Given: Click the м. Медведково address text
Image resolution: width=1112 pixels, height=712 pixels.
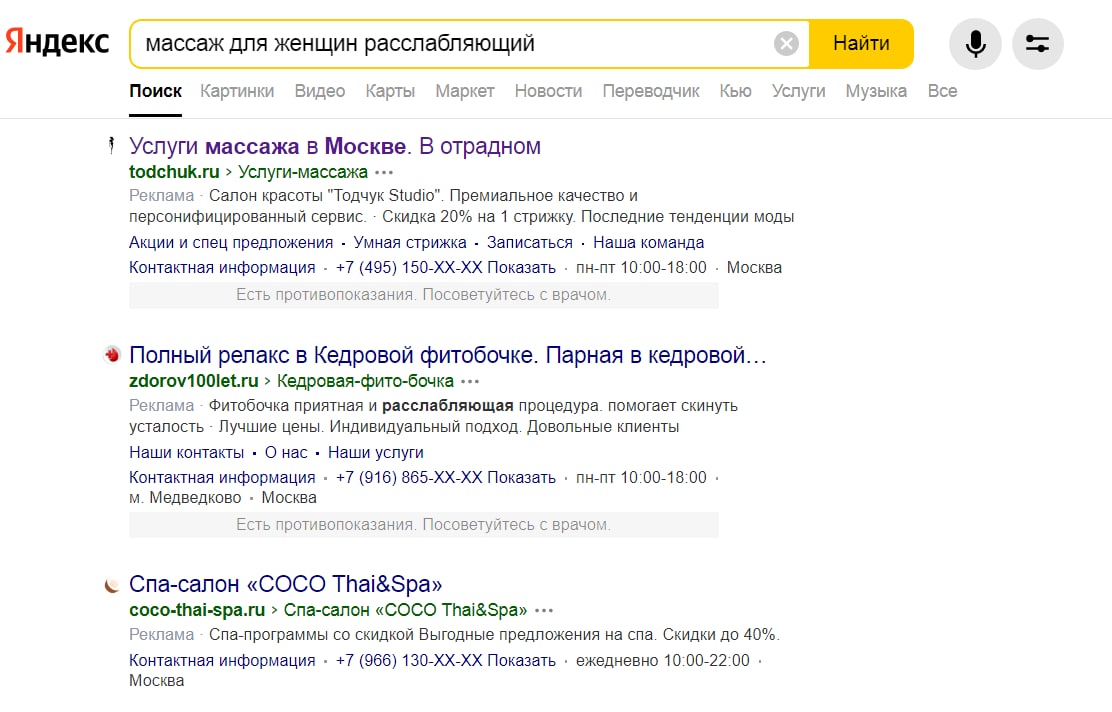Looking at the screenshot, I should click(185, 498).
